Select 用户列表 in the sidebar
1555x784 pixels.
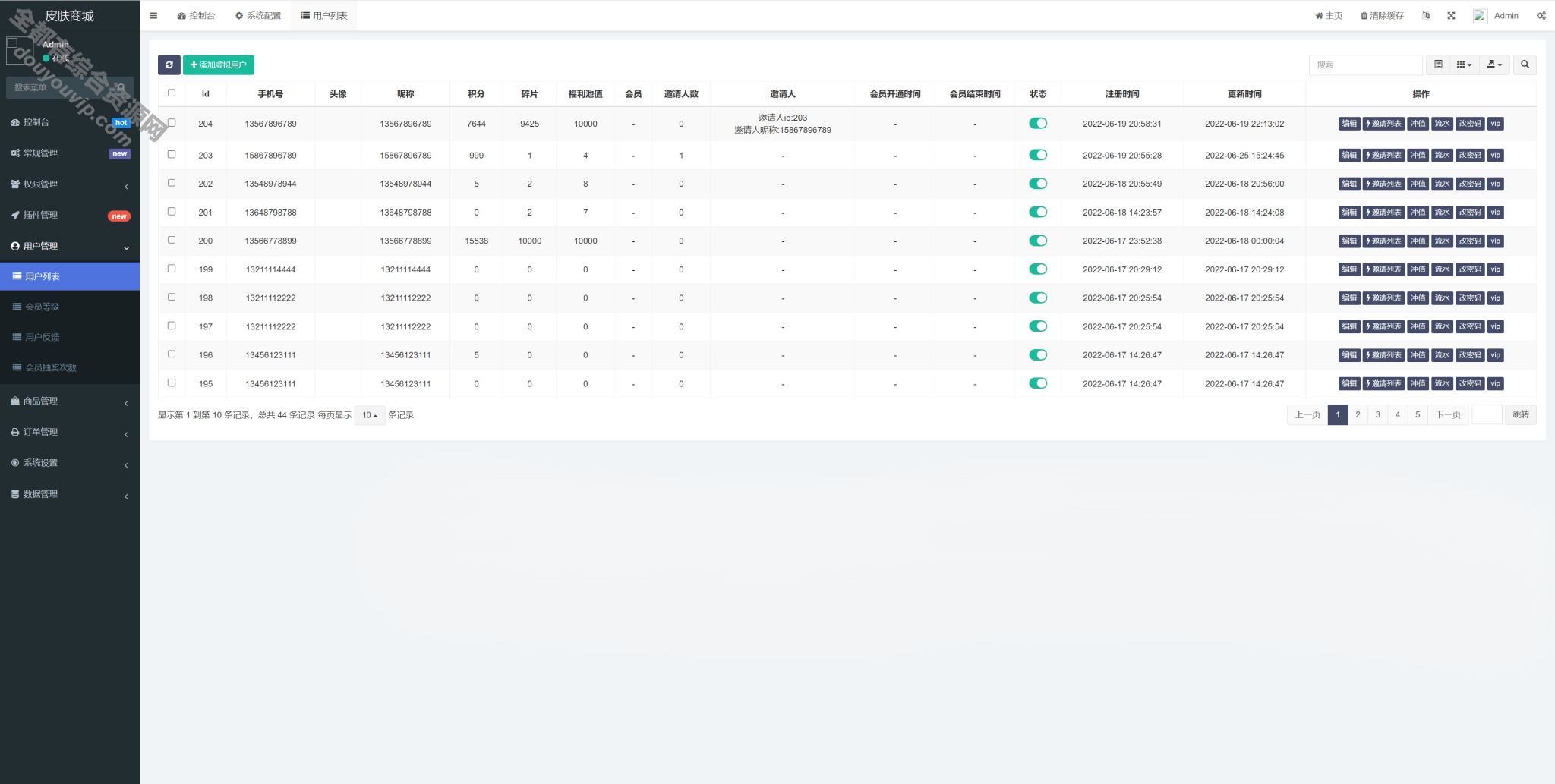click(70, 276)
